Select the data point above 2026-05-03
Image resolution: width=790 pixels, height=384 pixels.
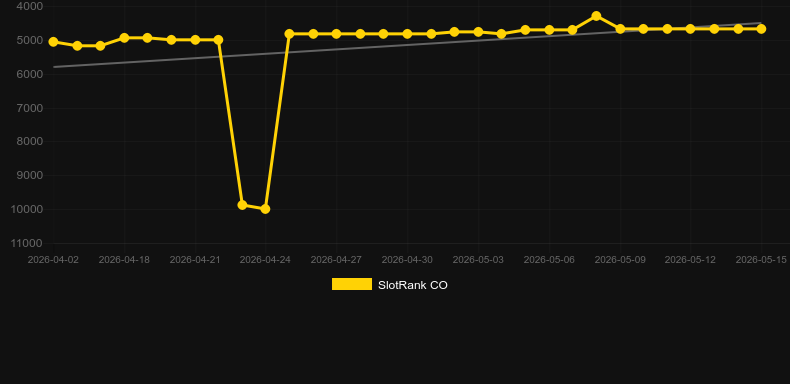478,32
